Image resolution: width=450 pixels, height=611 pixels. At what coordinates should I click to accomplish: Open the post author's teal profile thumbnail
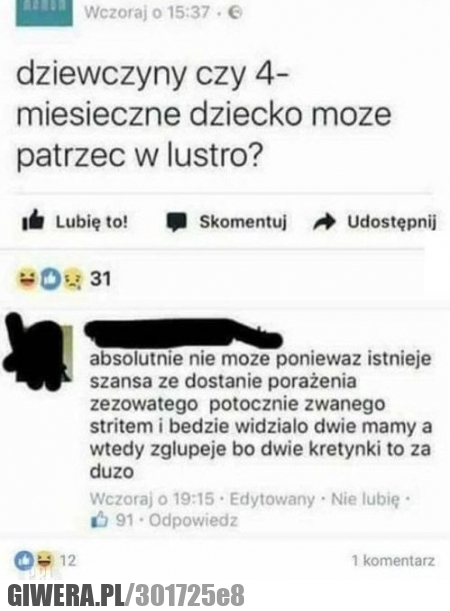[44, 13]
